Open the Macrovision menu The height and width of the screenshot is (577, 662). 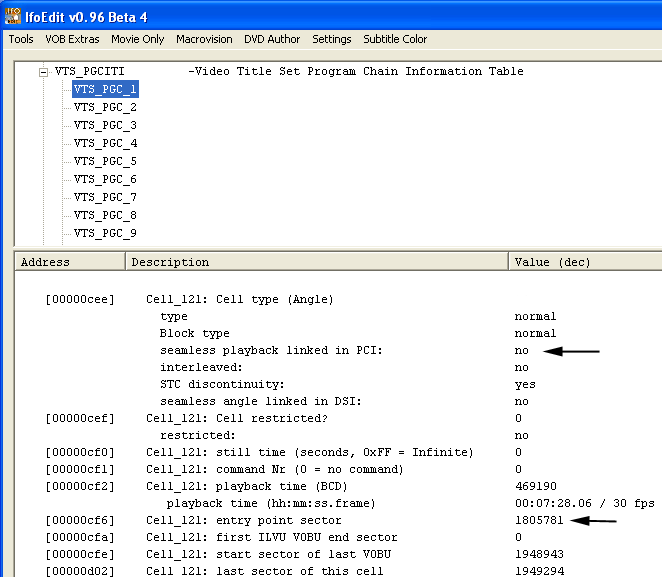click(204, 40)
